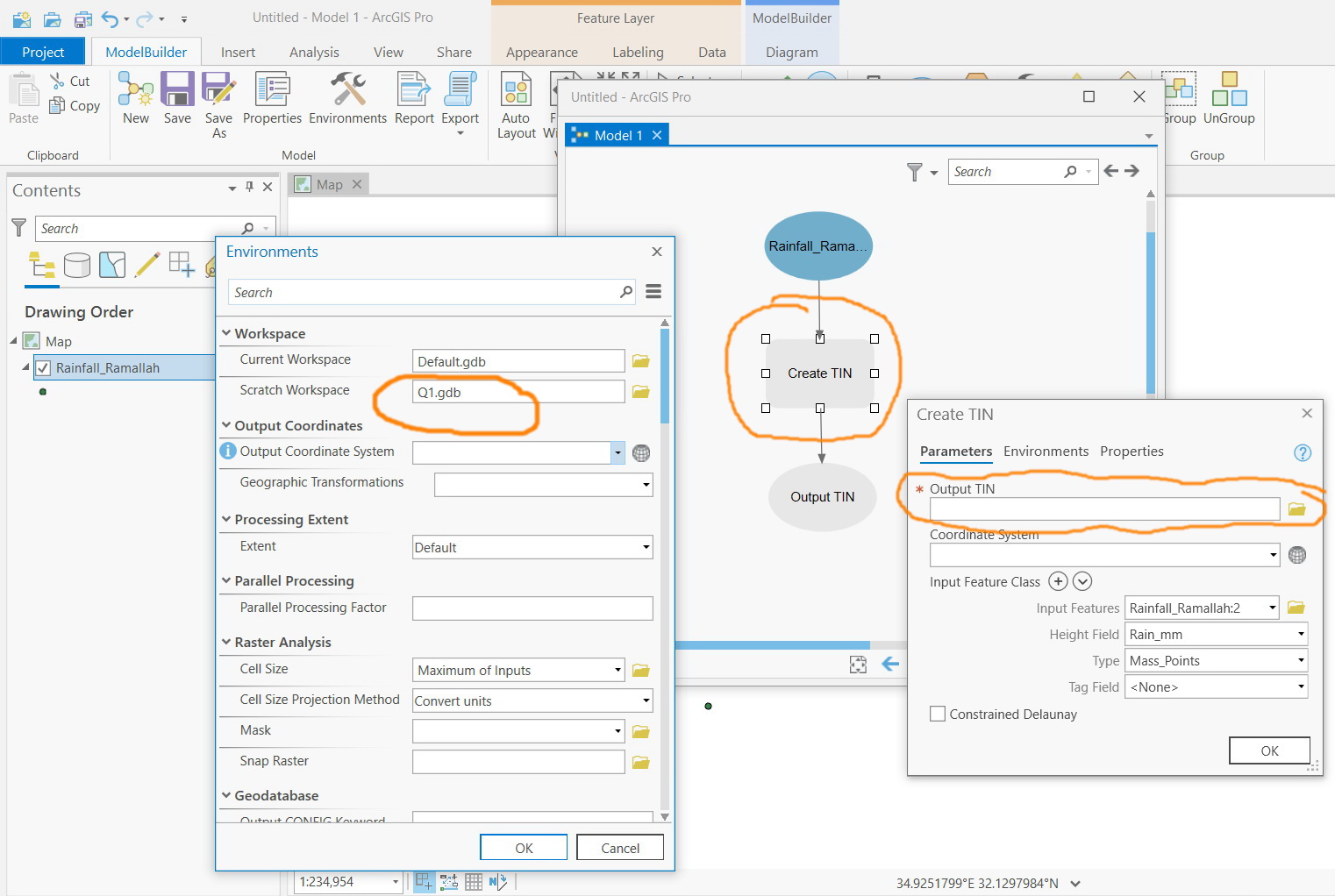Screen dimensions: 1335x896
Task: Click the Paste icon in Clipboard group
Action: click(x=24, y=90)
